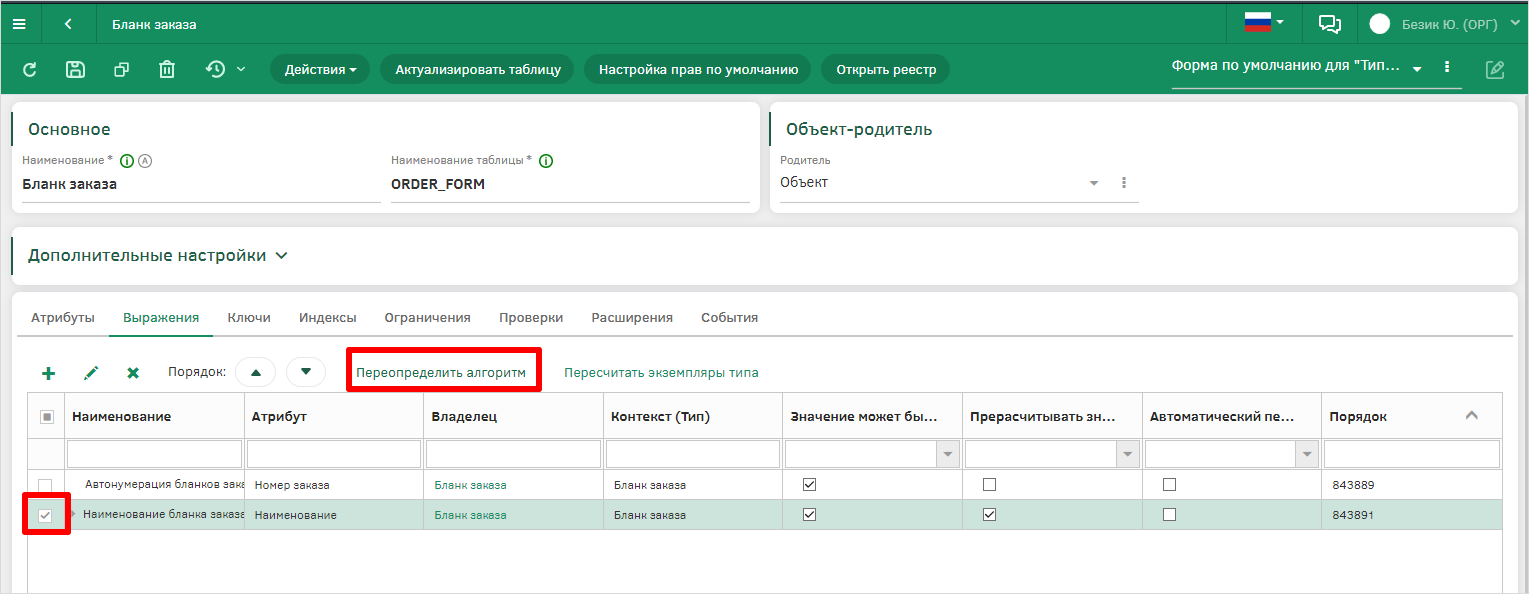Open the Прерасчитывать filter dropdown
The image size is (1529, 594).
[x=1127, y=454]
